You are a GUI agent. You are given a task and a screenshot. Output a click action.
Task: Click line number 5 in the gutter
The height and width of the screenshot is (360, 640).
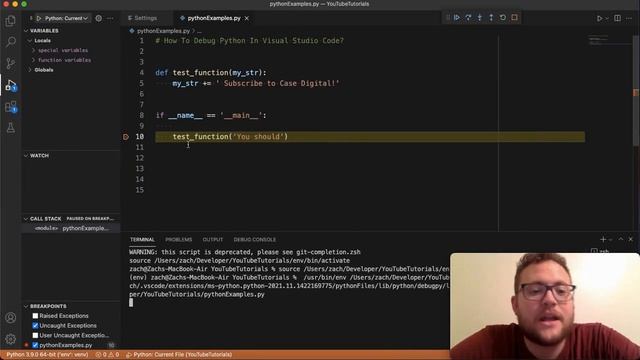tap(141, 83)
